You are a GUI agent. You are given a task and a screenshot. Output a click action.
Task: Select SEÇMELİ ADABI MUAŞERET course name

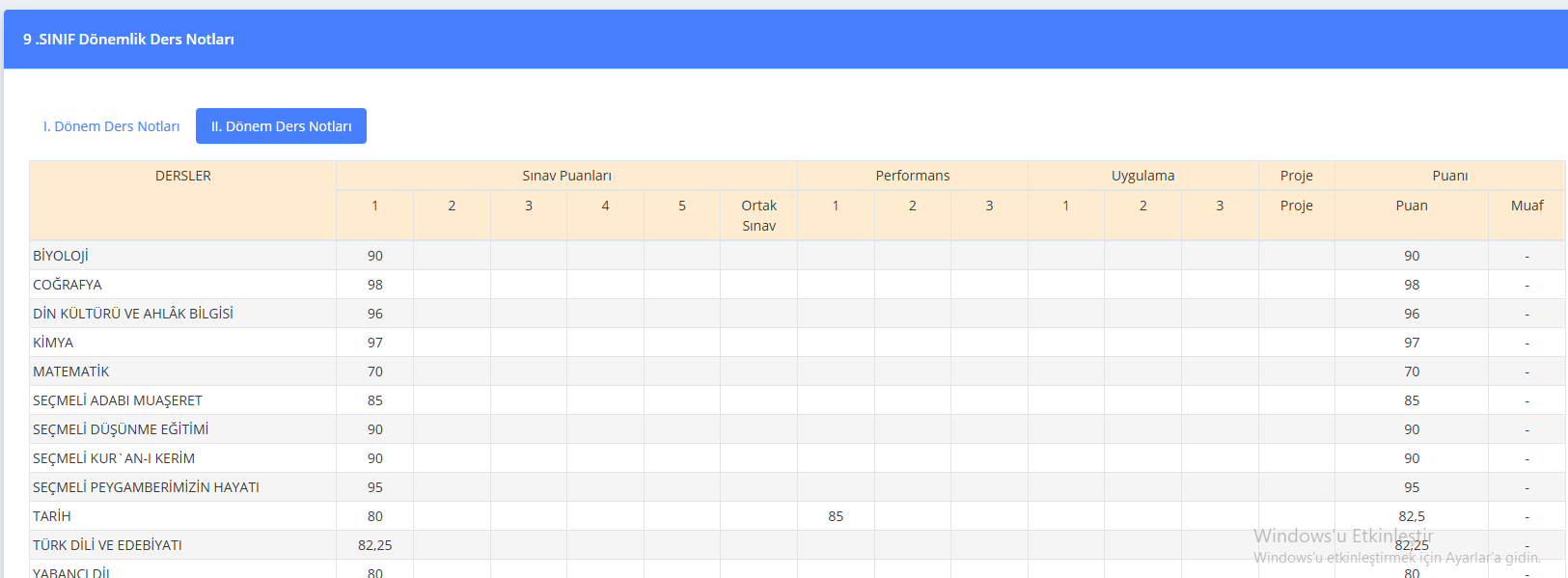118,400
